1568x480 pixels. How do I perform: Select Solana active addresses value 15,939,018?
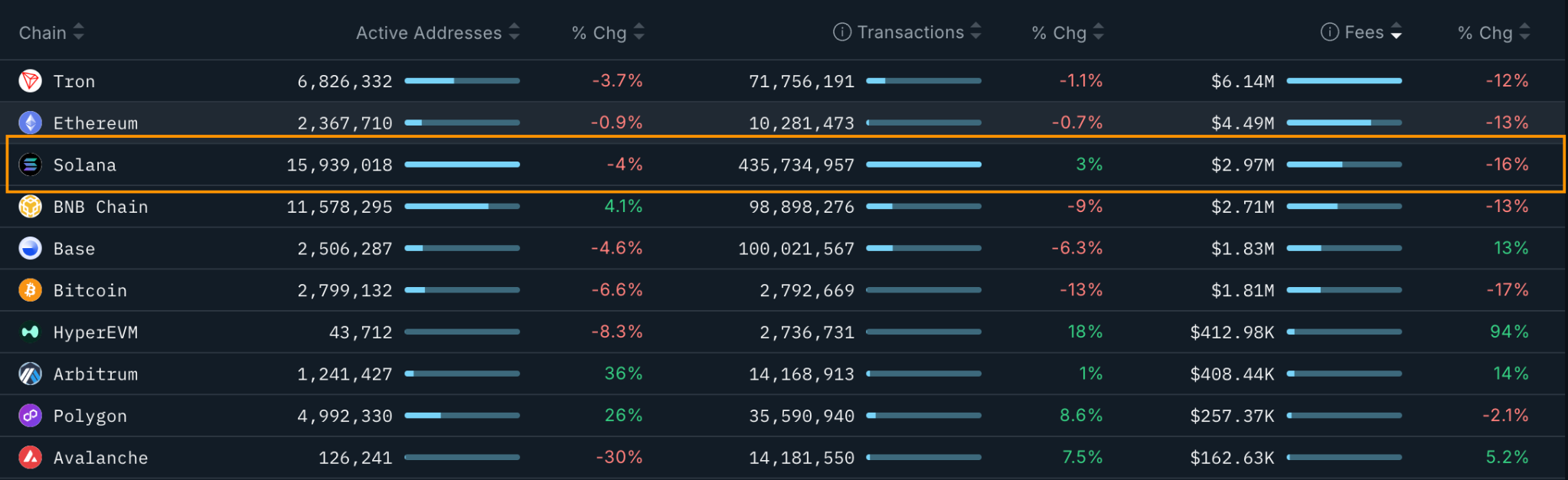point(339,165)
